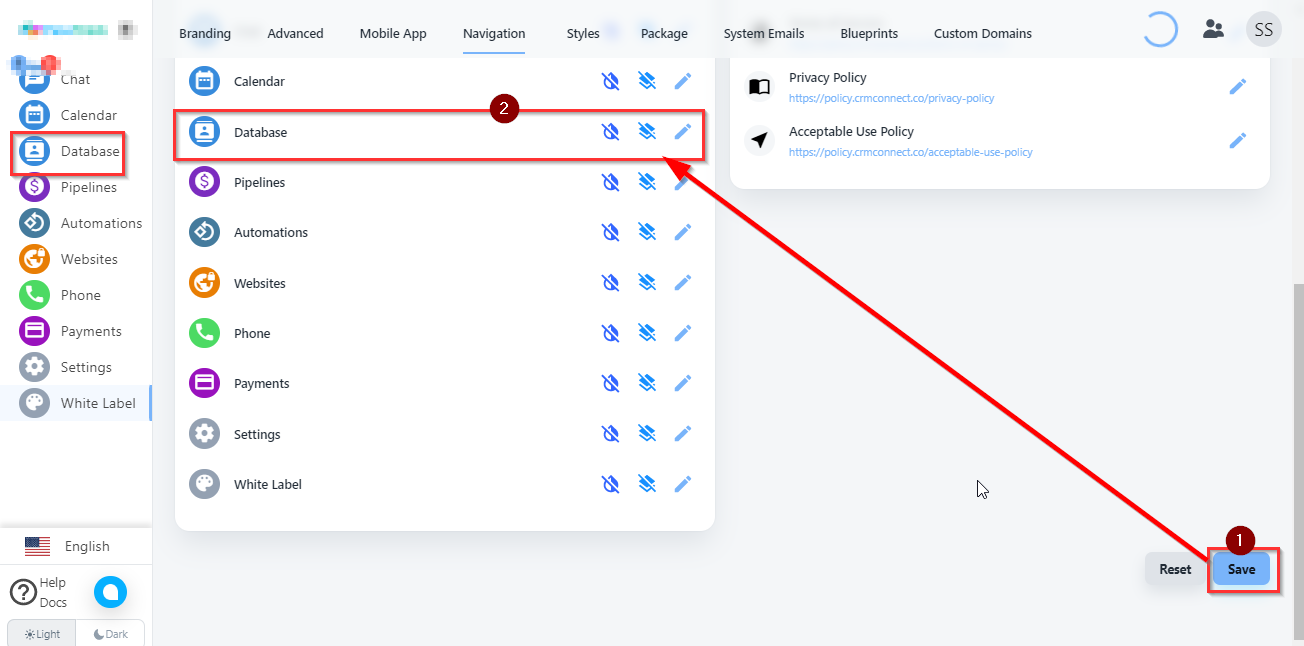Open Help Docs in the sidebar
Screen dimensions: 1304x646
pyautogui.click(x=40, y=592)
